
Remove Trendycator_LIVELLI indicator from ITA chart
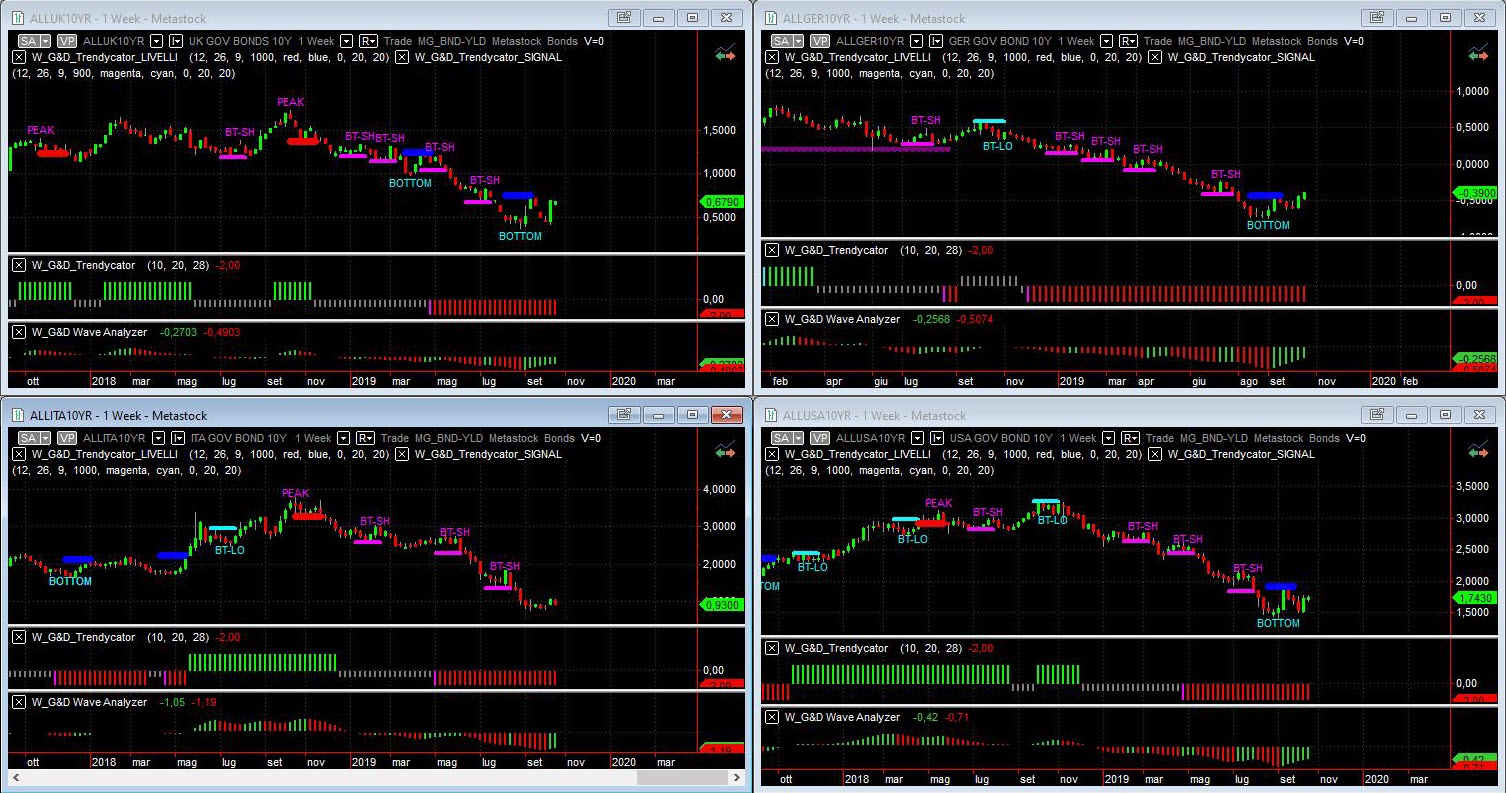(18, 454)
